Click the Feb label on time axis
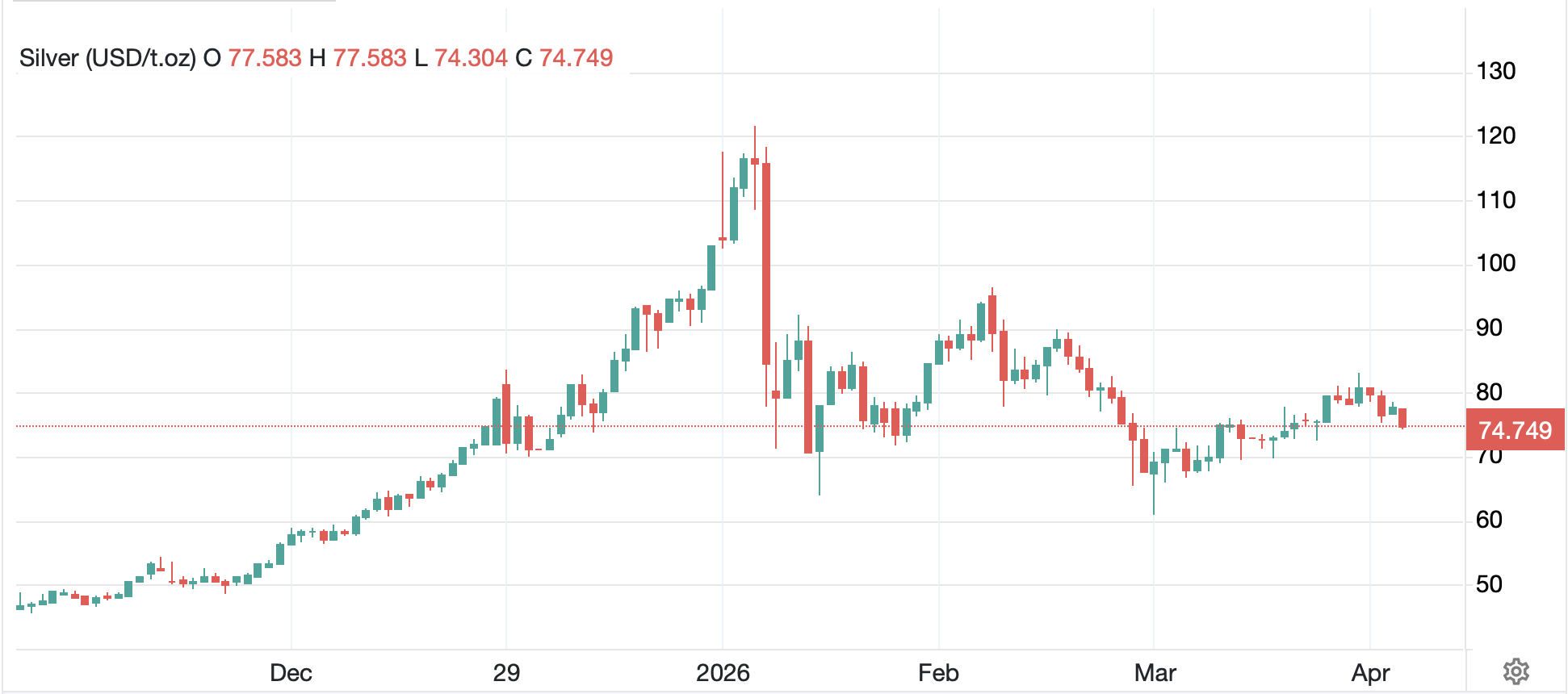 tap(938, 672)
